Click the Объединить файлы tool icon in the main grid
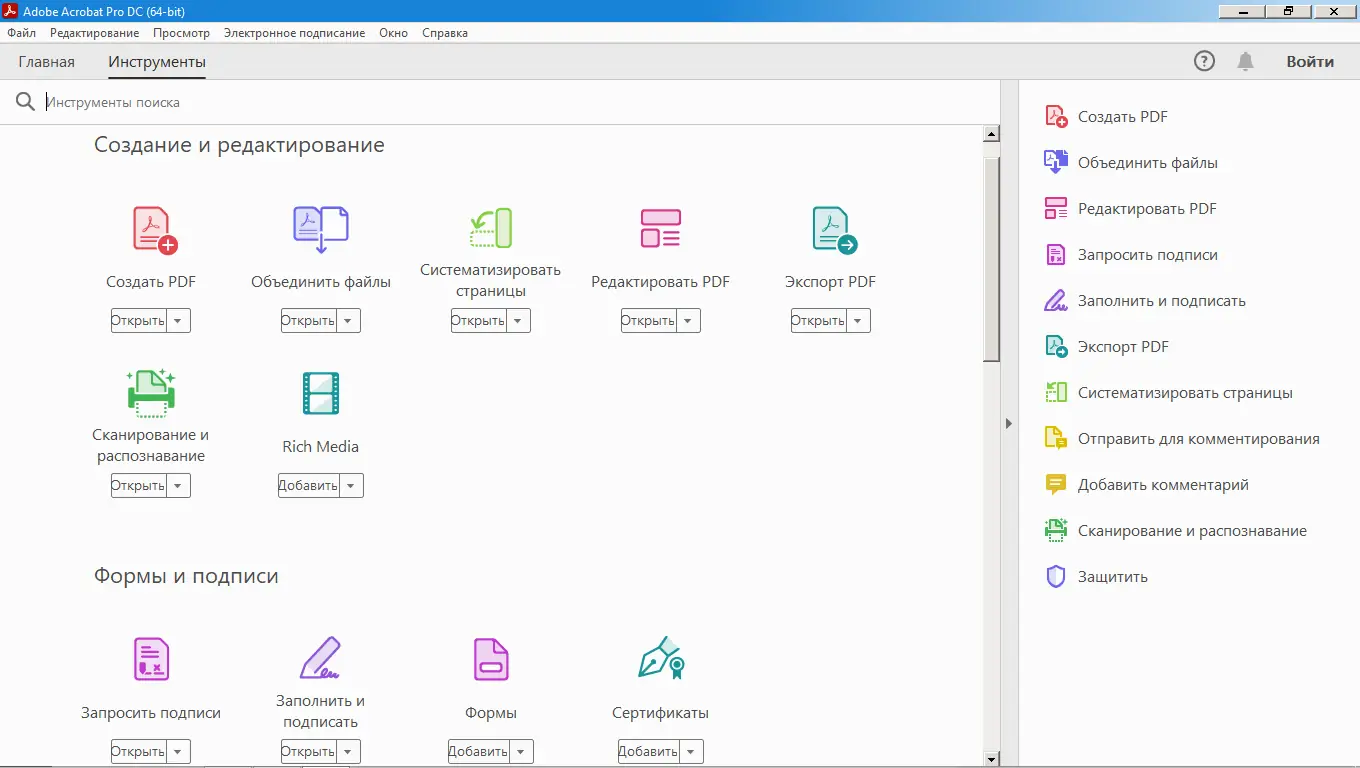 tap(321, 230)
